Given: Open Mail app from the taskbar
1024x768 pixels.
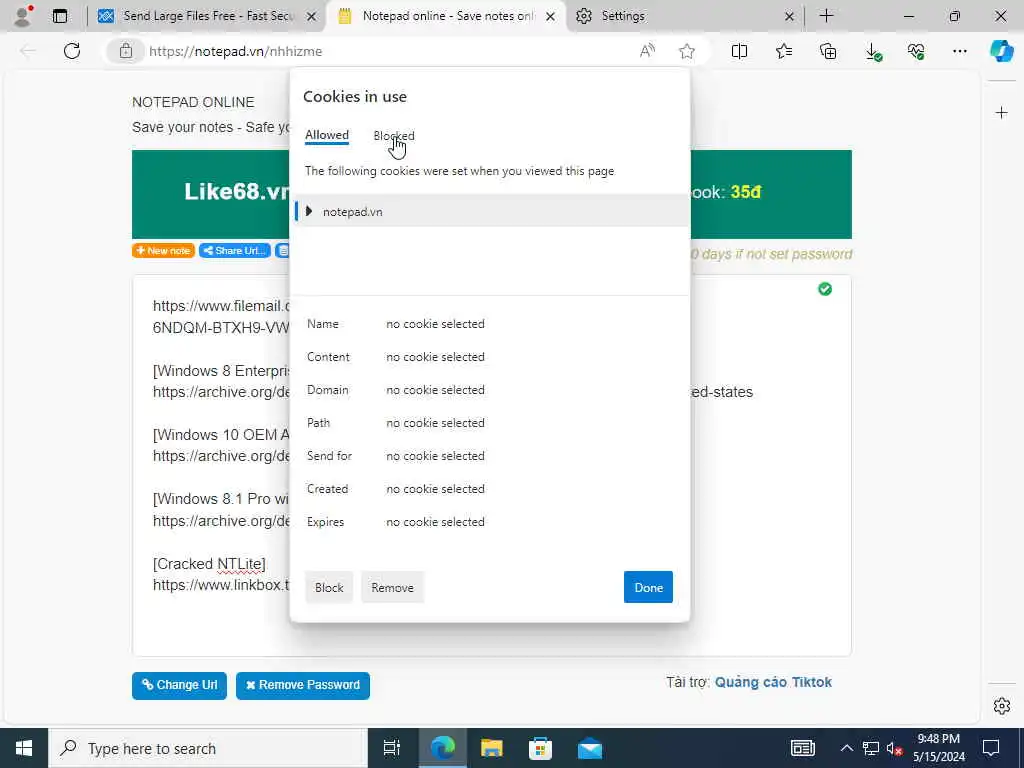Looking at the screenshot, I should tap(590, 748).
